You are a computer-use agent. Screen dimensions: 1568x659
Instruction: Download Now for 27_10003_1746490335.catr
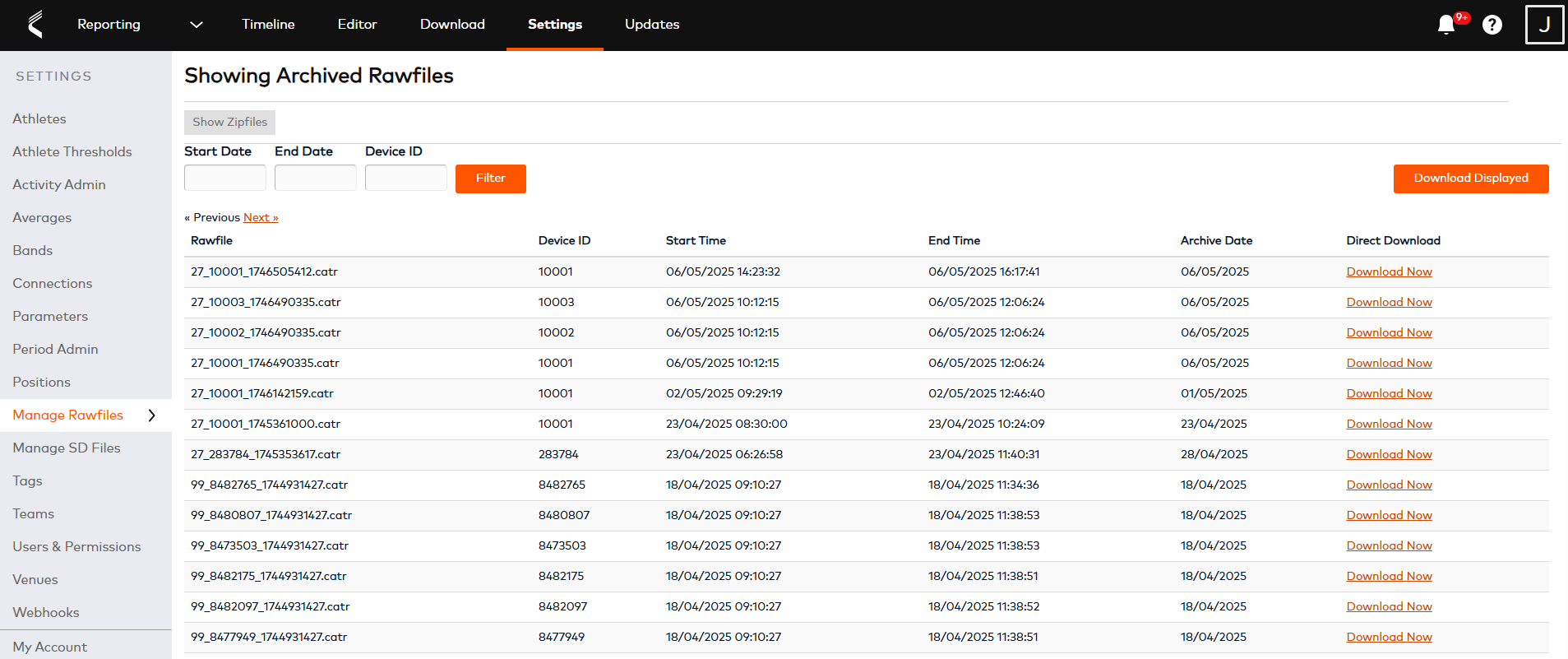pyautogui.click(x=1389, y=303)
